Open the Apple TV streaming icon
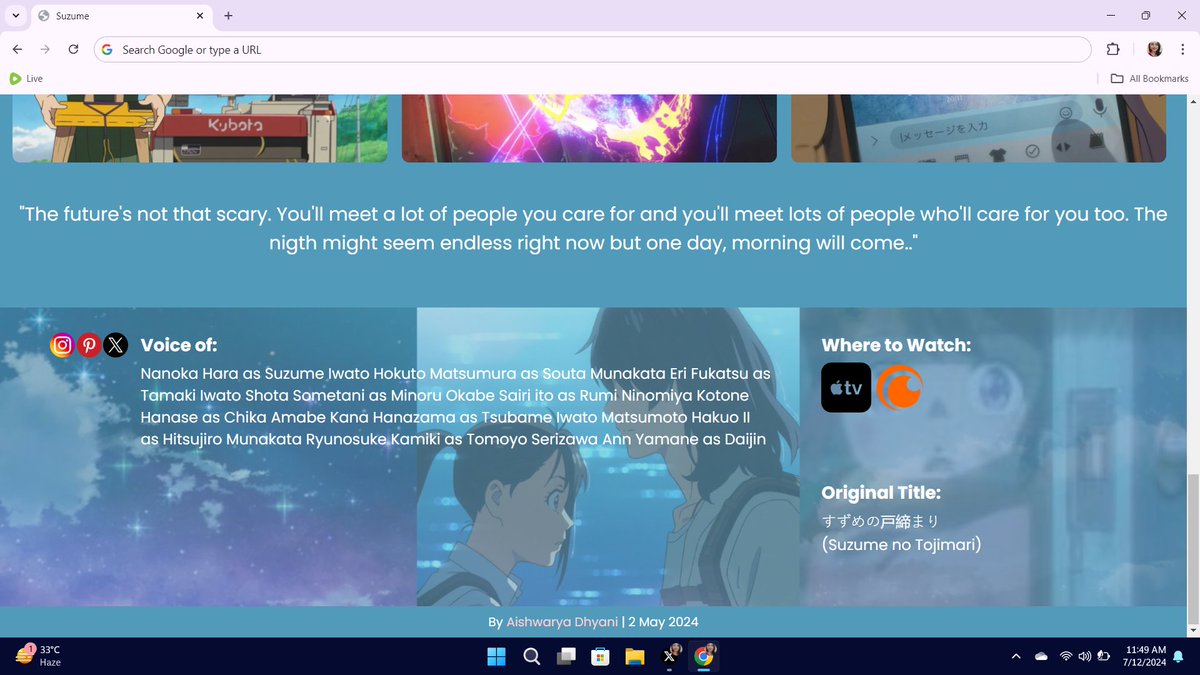This screenshot has width=1200, height=675. pos(846,388)
